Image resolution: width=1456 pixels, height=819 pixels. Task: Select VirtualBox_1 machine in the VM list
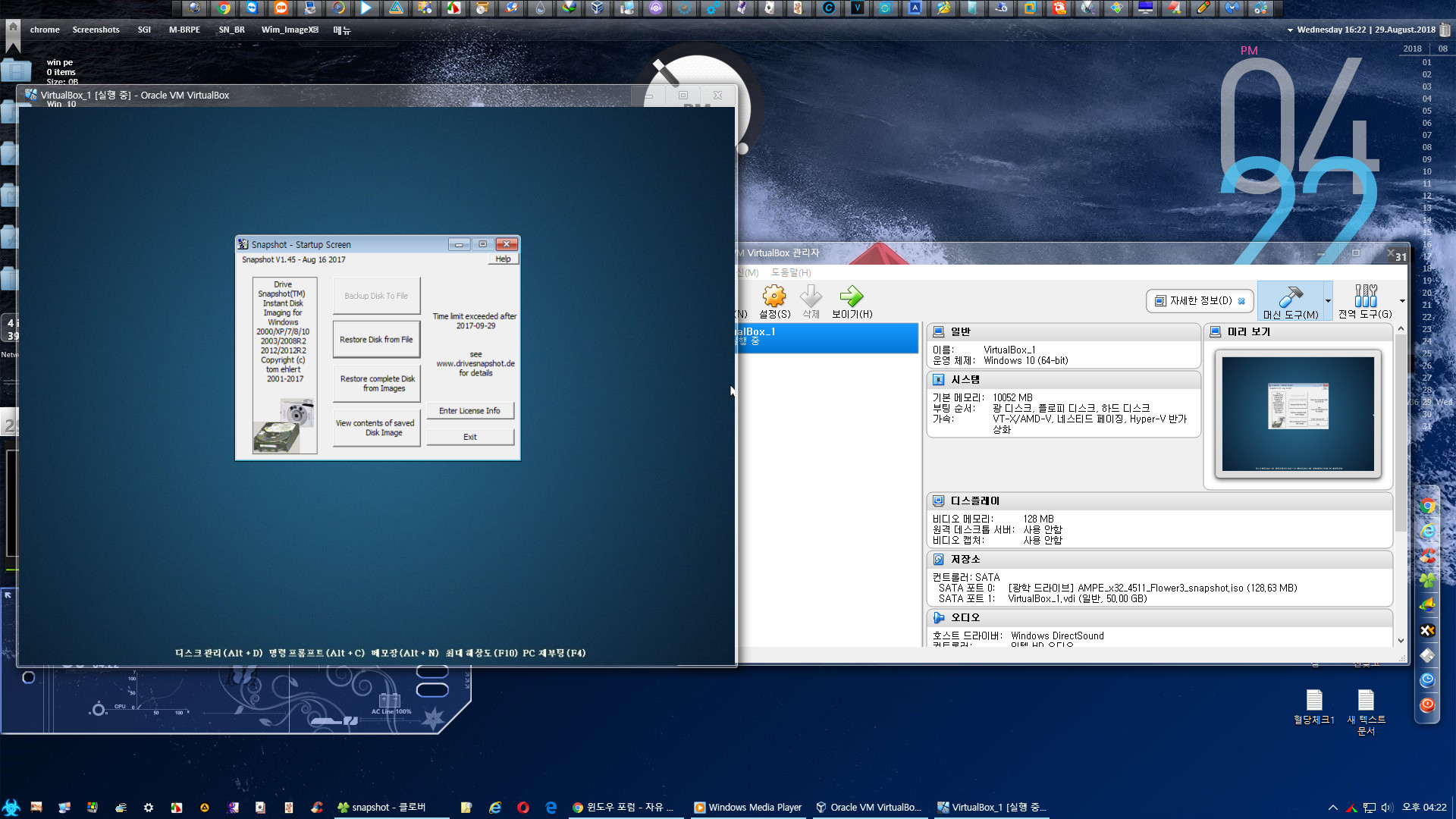[x=827, y=337]
